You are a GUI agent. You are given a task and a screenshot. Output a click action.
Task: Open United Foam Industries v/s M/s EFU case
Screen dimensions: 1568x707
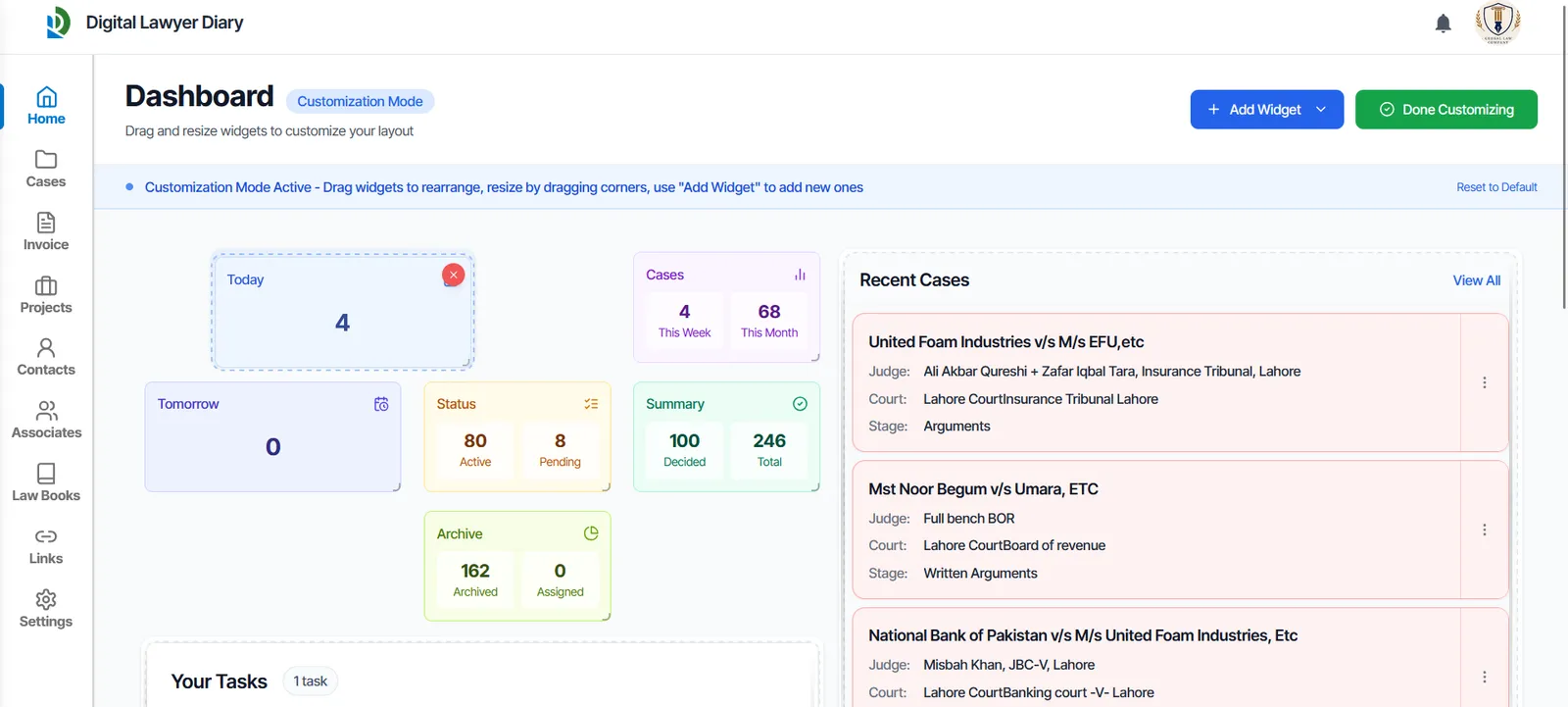[x=1156, y=382]
